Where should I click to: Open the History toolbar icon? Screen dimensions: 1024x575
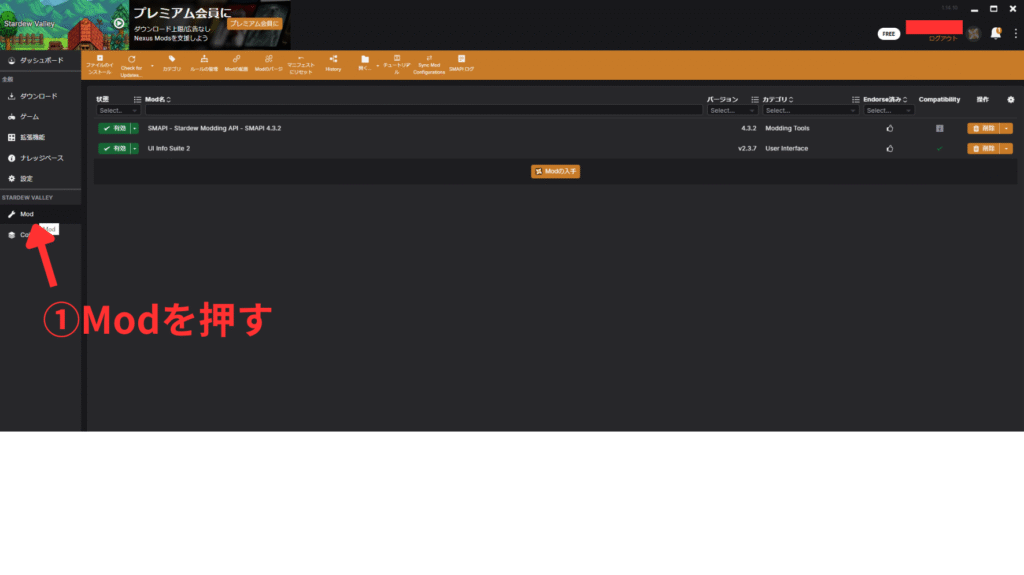[x=333, y=64]
